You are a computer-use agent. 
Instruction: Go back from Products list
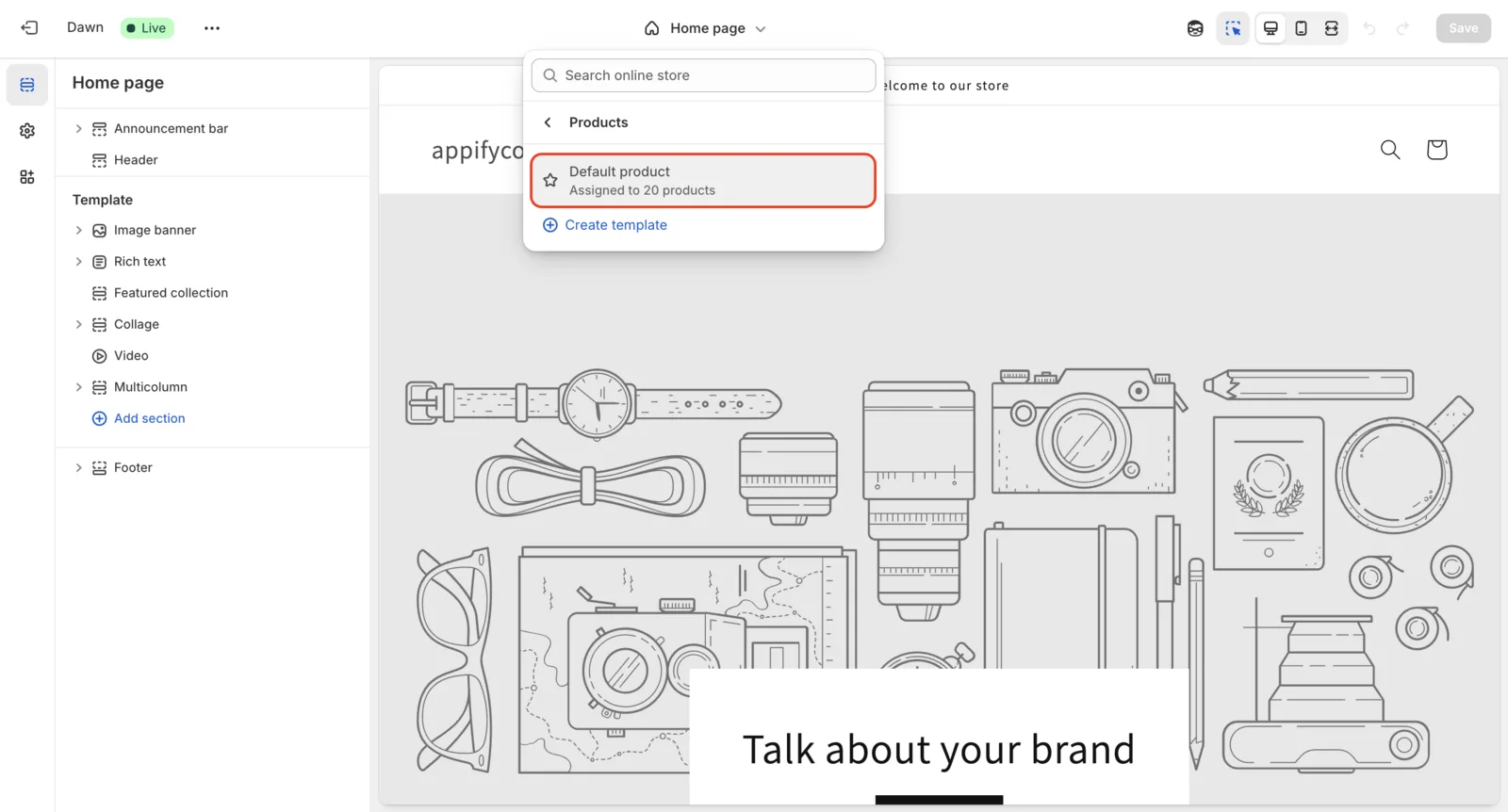coord(548,122)
